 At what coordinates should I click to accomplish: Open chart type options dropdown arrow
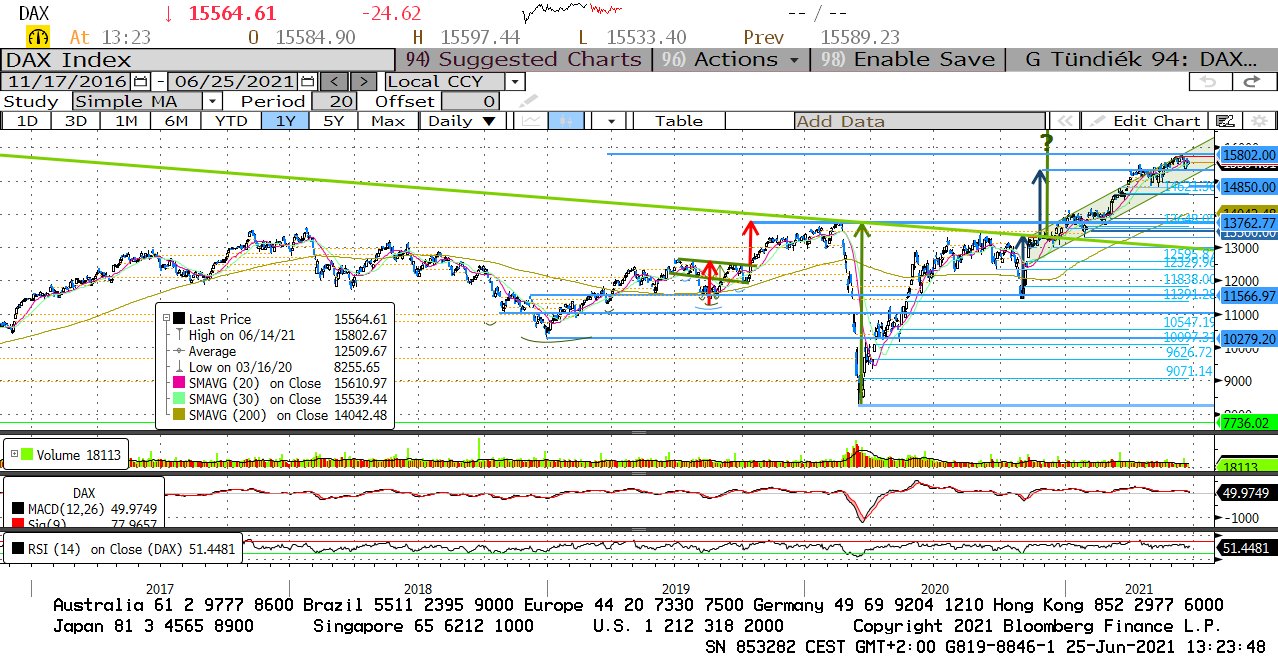(610, 121)
